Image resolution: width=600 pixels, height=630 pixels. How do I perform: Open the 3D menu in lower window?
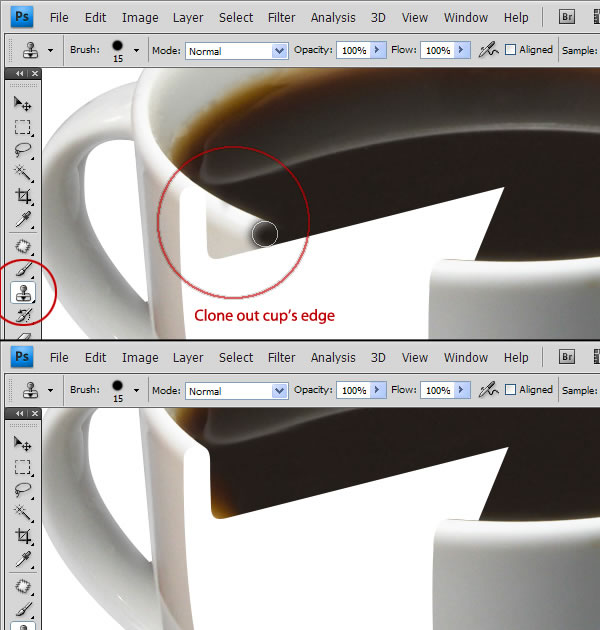click(x=378, y=358)
